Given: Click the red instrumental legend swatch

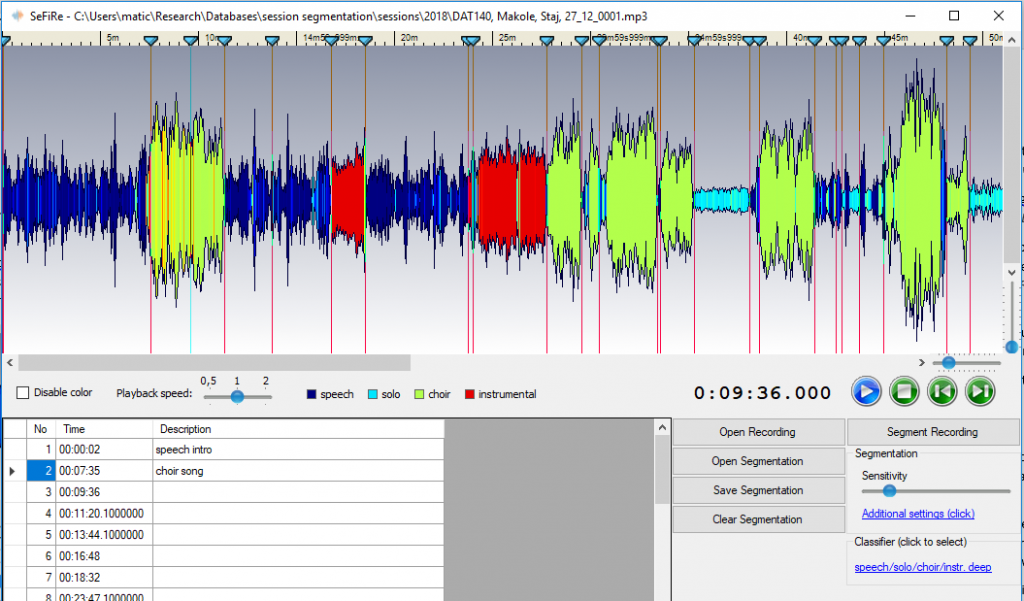Looking at the screenshot, I should click(470, 394).
